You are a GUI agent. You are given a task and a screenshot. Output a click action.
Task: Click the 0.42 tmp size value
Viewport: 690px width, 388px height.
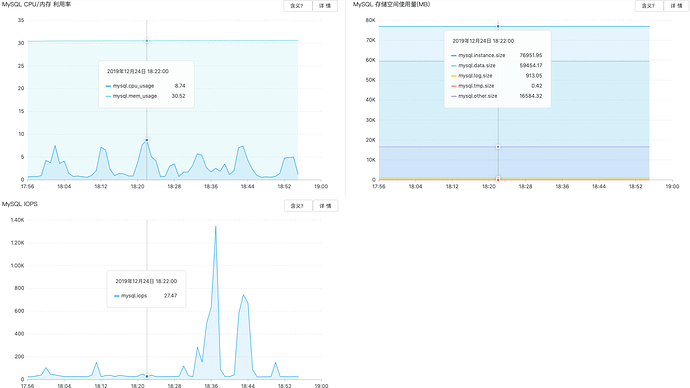point(536,86)
